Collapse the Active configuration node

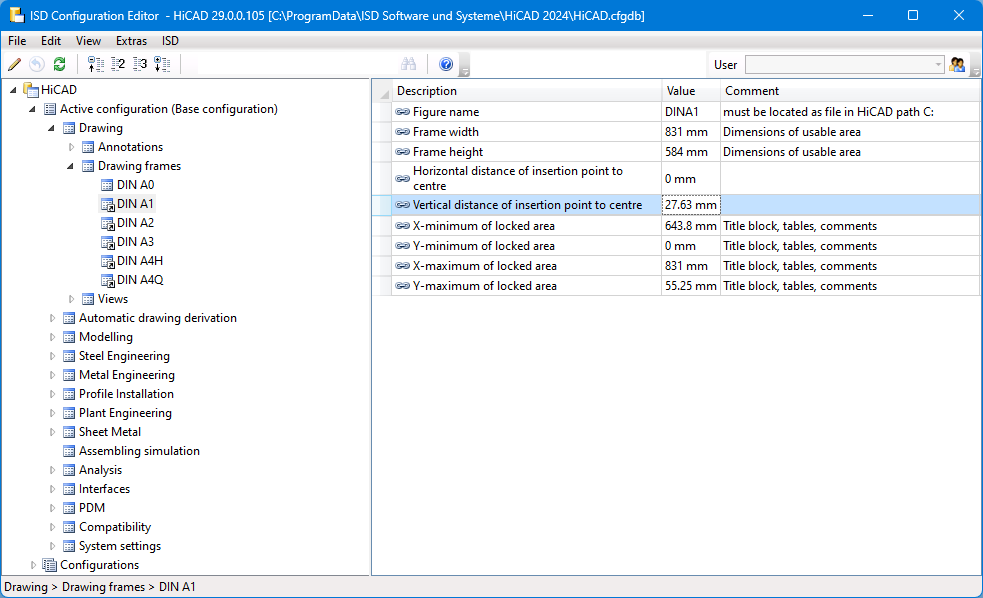32,109
